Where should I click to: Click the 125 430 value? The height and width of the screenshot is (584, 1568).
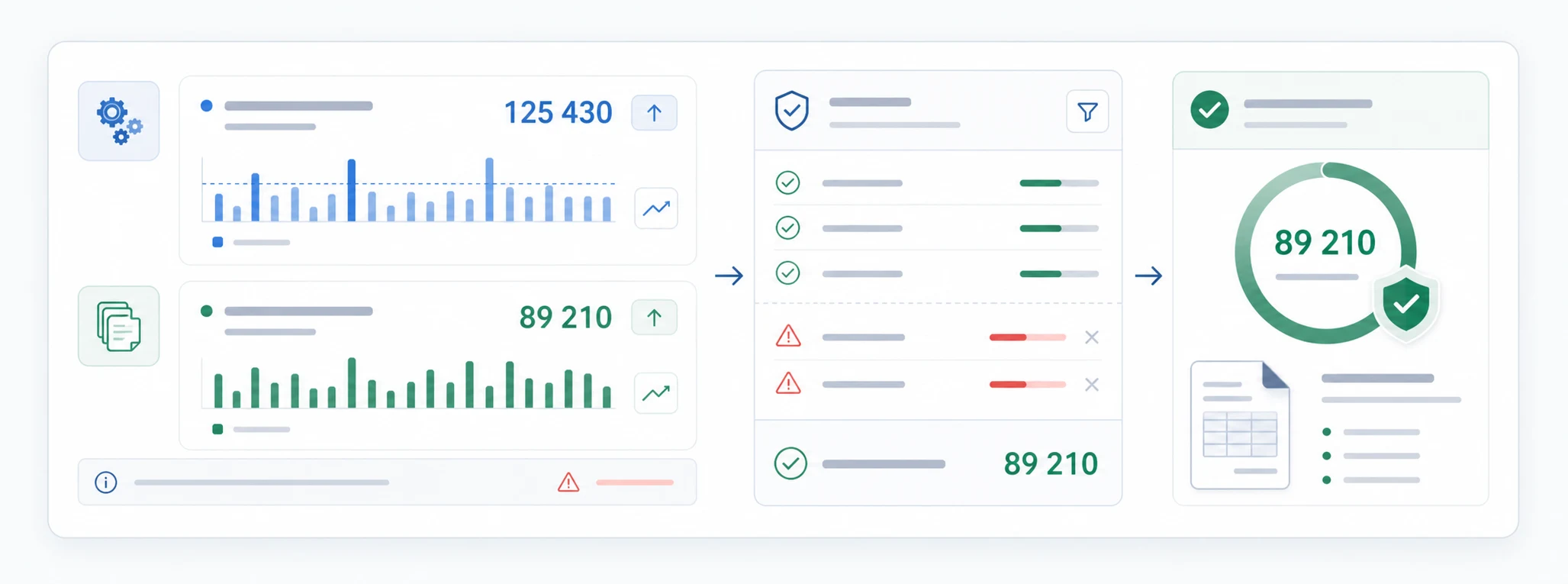(559, 113)
